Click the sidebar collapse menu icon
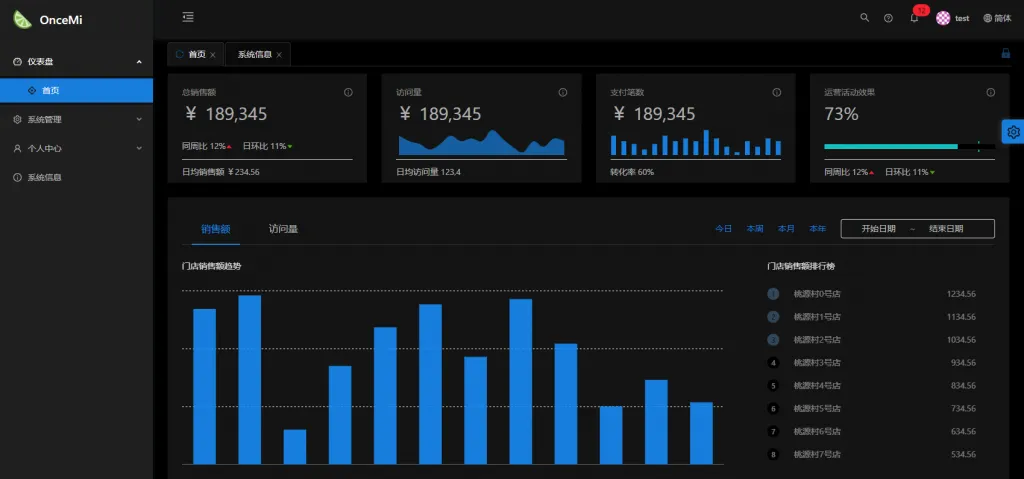This screenshot has height=479, width=1024. 188,17
